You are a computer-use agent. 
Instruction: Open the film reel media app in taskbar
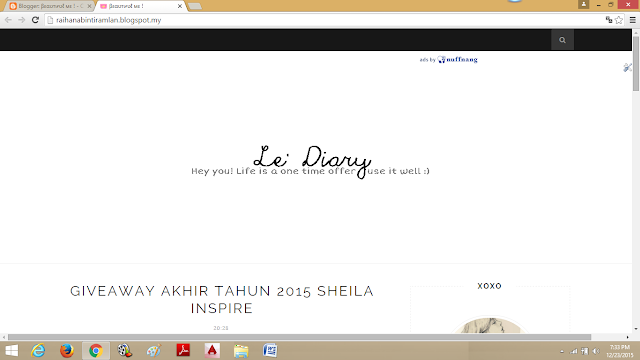pyautogui.click(x=124, y=351)
